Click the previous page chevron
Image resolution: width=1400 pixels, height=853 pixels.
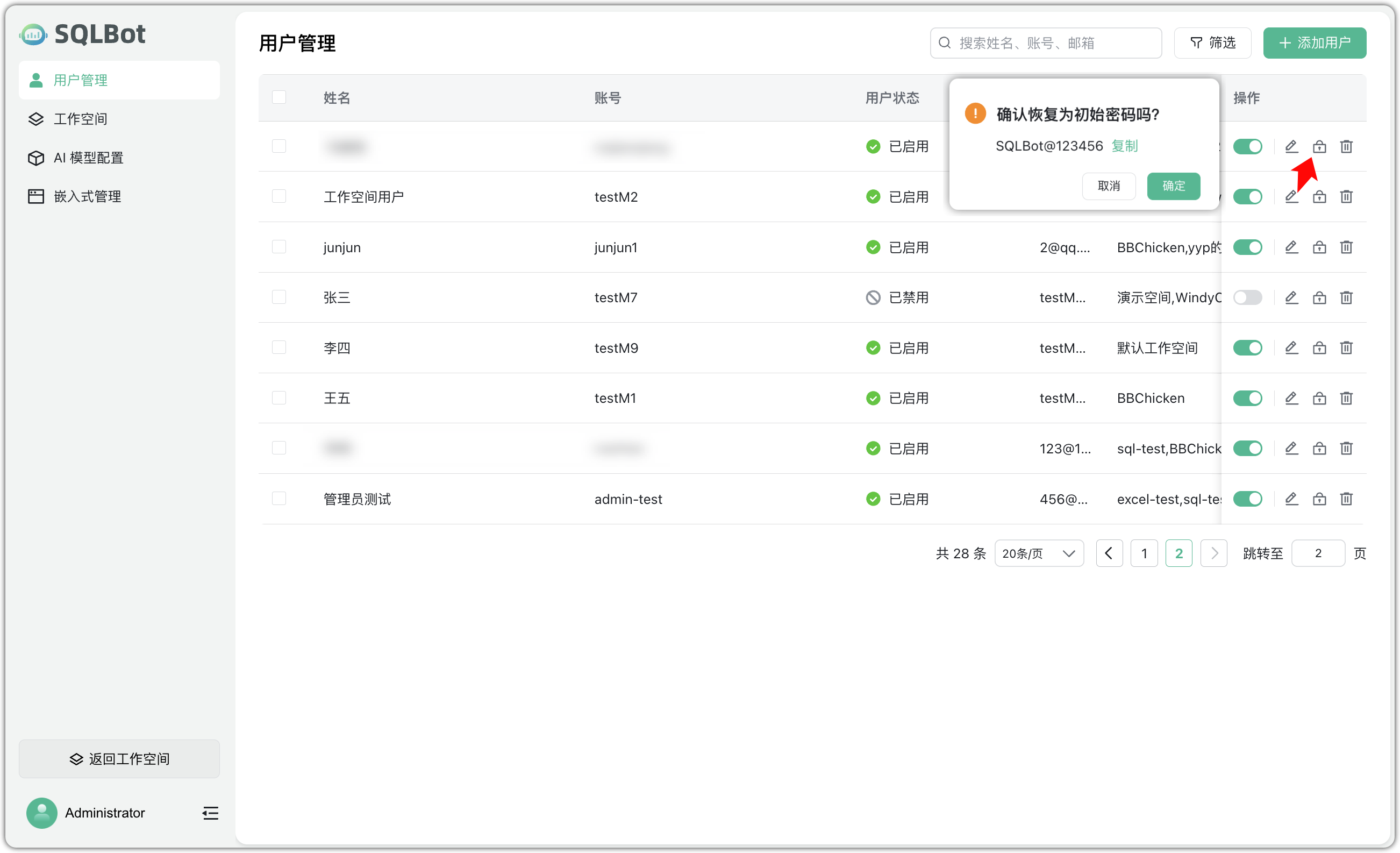[x=1109, y=553]
